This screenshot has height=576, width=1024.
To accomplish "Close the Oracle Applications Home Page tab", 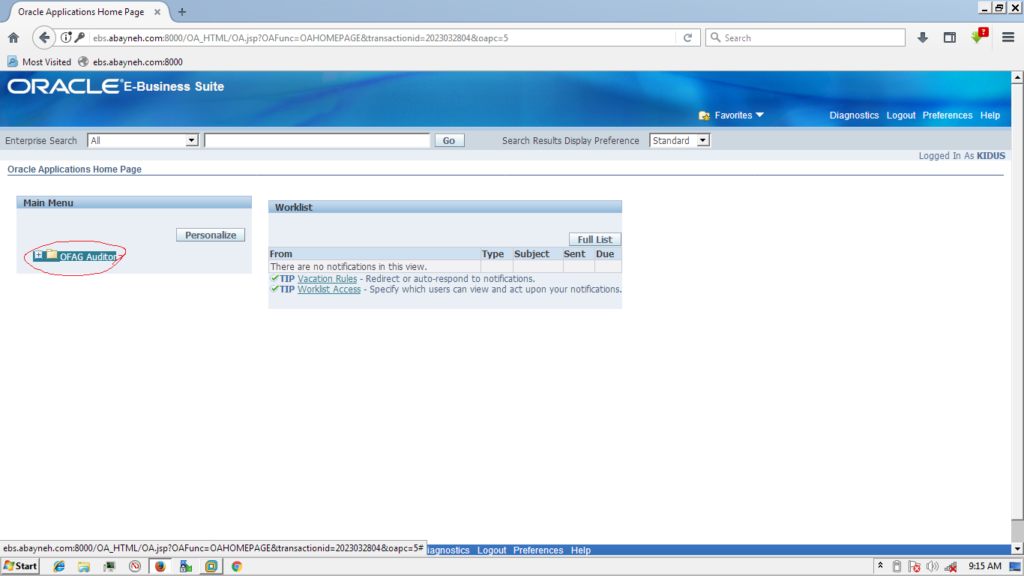I will coord(157,12).
